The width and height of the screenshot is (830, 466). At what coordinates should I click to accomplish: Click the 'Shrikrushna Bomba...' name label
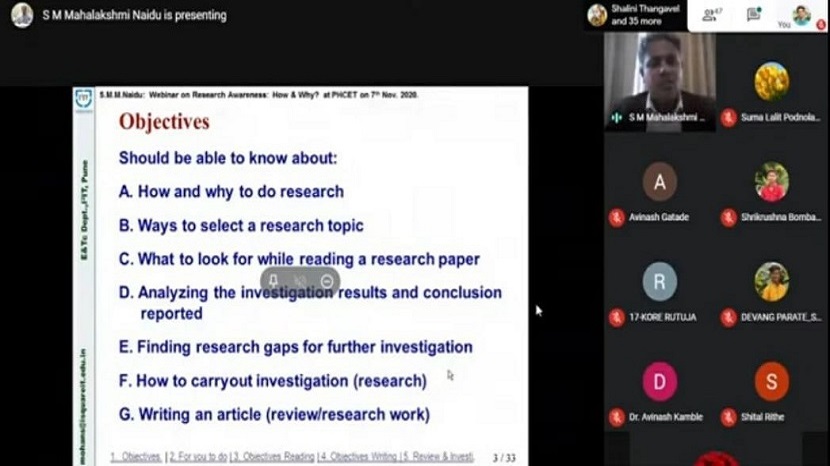point(781,218)
